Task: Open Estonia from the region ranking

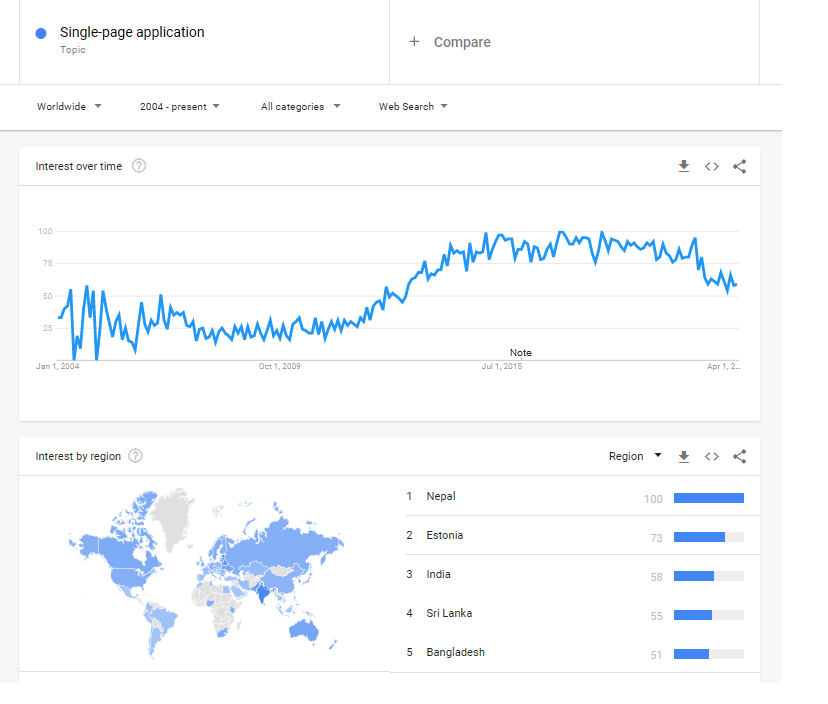Action: pyautogui.click(x=445, y=535)
